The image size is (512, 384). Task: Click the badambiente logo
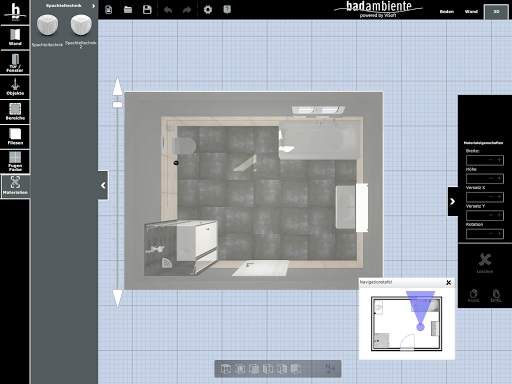click(x=379, y=9)
